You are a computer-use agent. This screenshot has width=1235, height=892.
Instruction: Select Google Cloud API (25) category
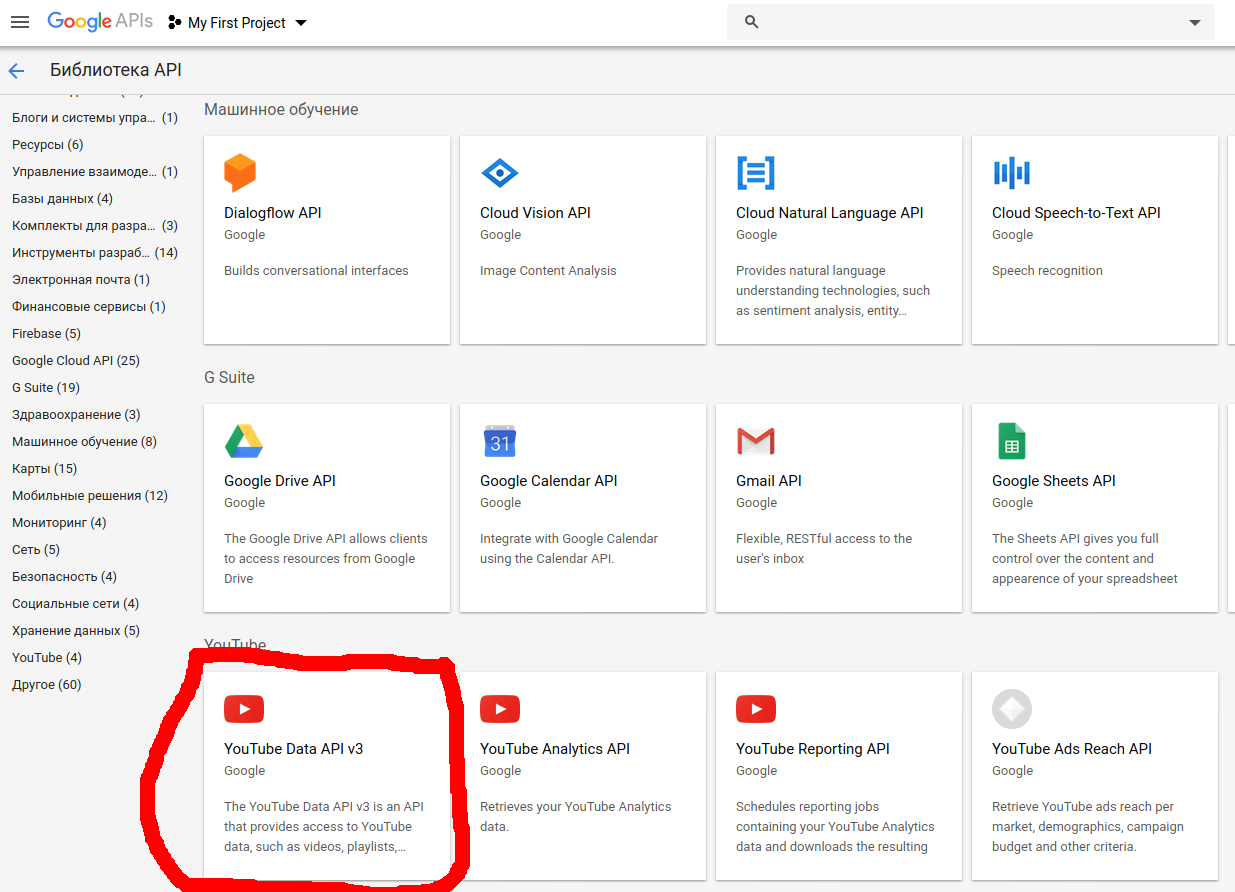76,360
